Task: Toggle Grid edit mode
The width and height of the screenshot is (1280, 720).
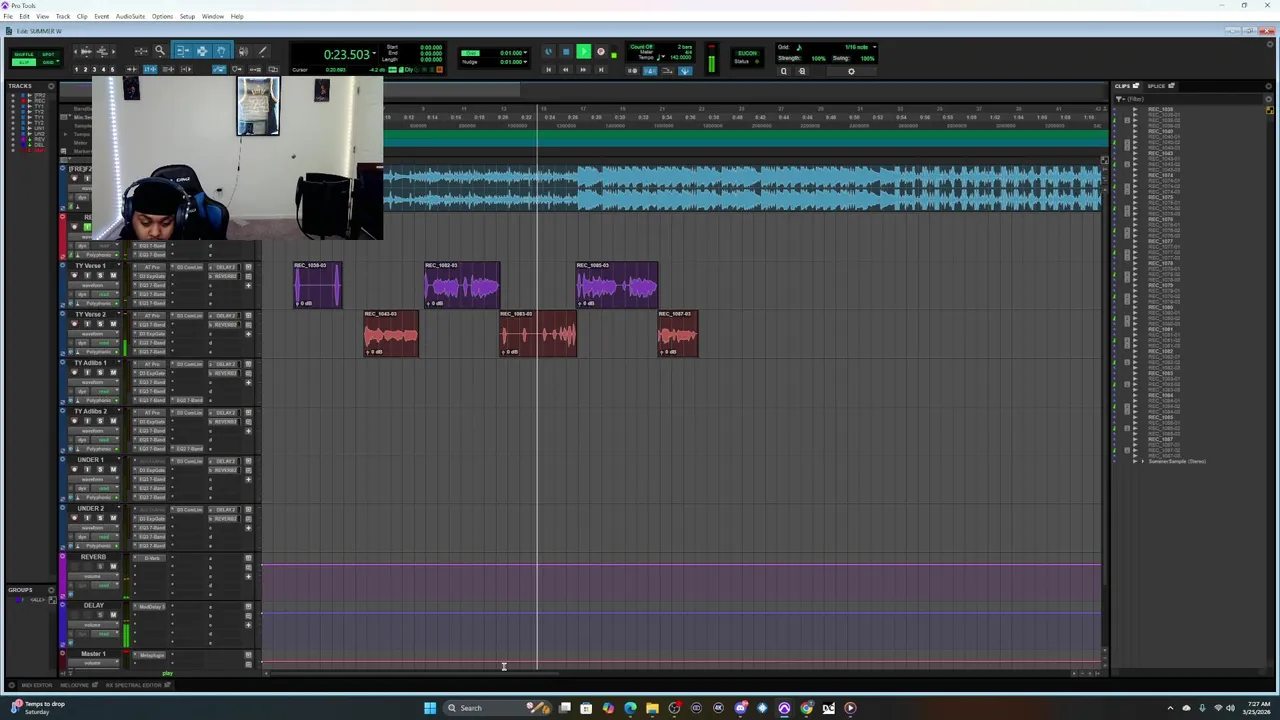Action: (x=48, y=62)
